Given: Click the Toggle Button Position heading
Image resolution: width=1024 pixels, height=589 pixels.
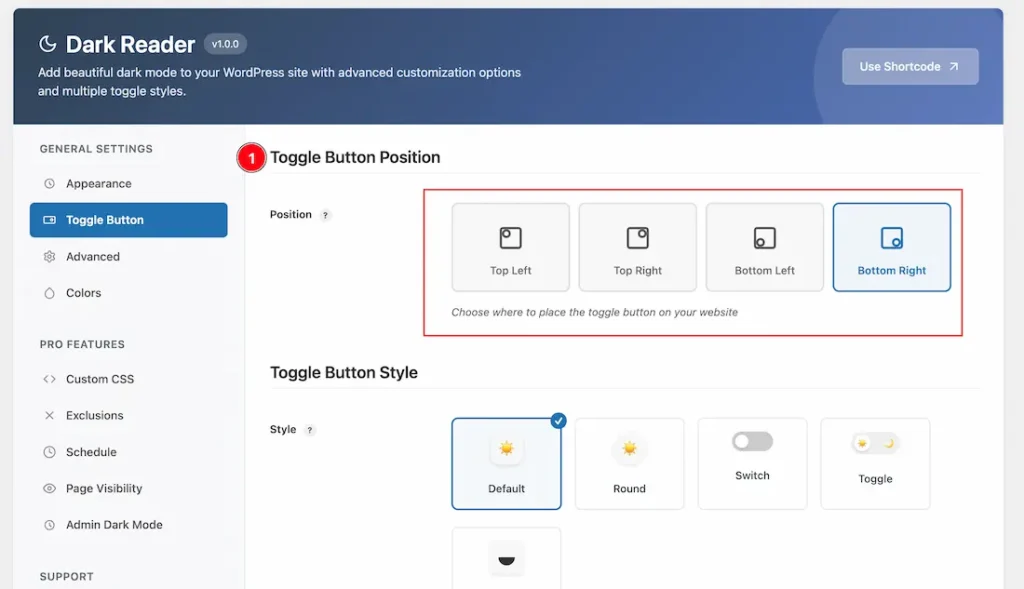Looking at the screenshot, I should pyautogui.click(x=355, y=157).
